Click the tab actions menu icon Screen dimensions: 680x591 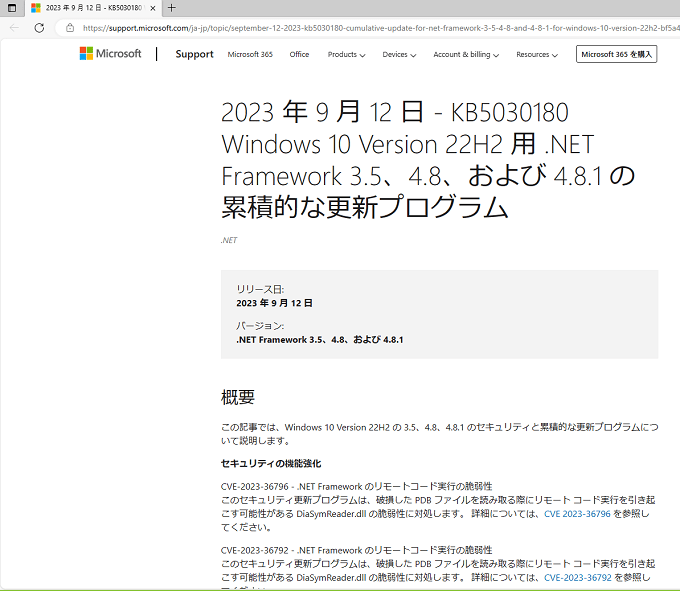[x=12, y=8]
